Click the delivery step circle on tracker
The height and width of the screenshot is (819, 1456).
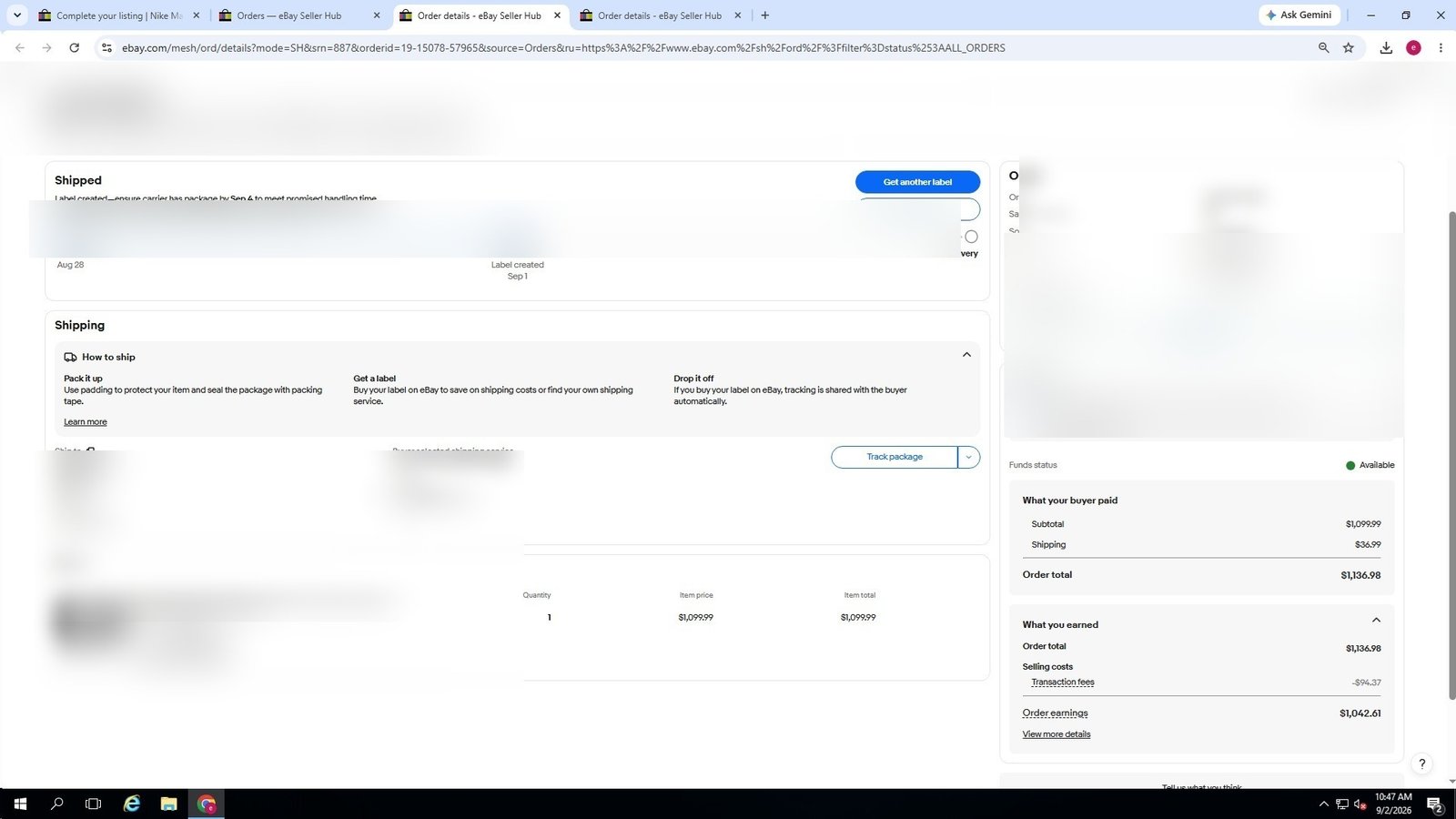click(x=971, y=237)
